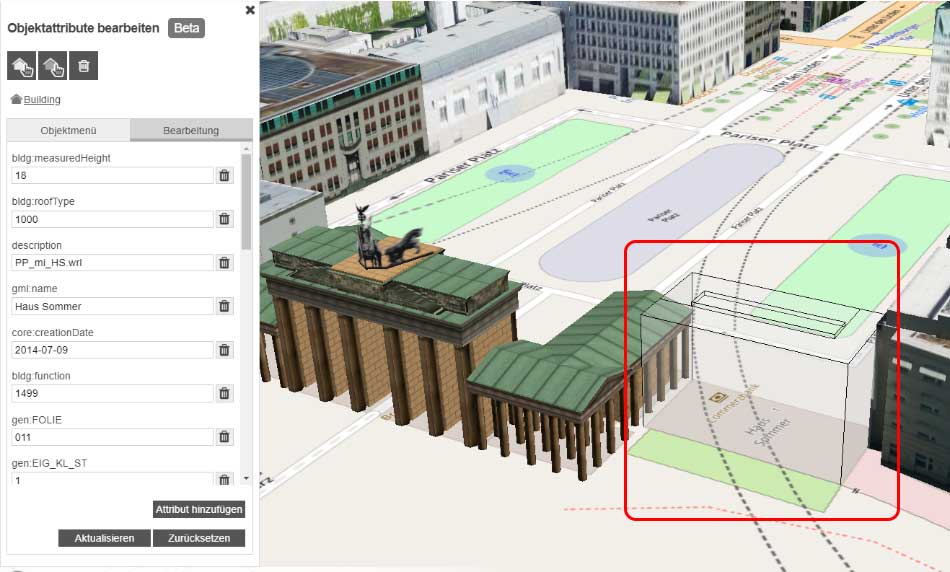Click the blue fountain marker on Pariser Platz
The image size is (950, 572).
click(x=510, y=174)
